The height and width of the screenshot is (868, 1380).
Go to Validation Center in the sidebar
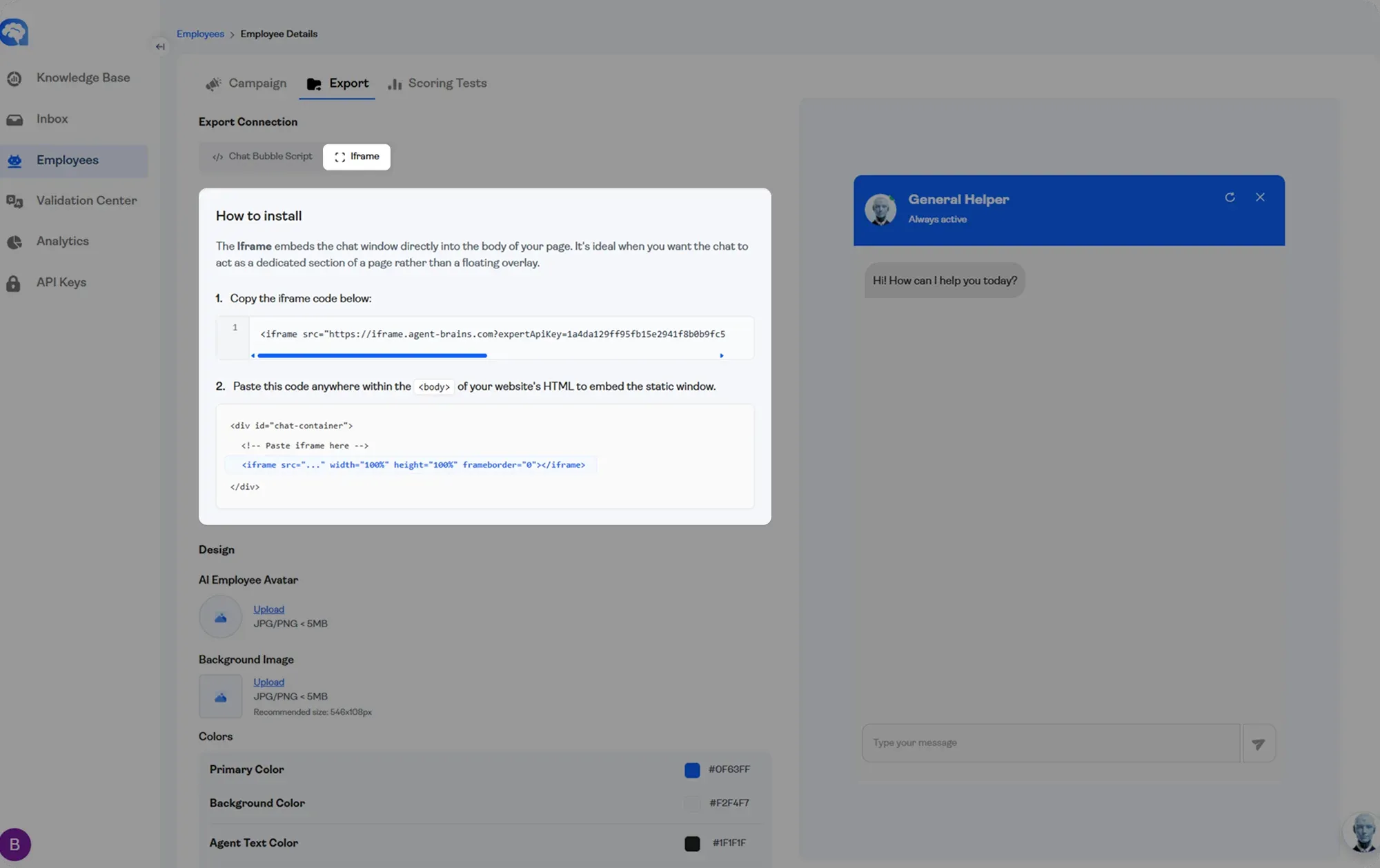click(x=86, y=201)
